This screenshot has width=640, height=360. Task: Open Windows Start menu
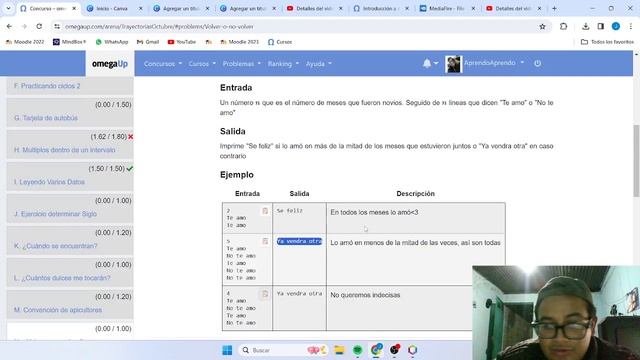[x=227, y=350]
